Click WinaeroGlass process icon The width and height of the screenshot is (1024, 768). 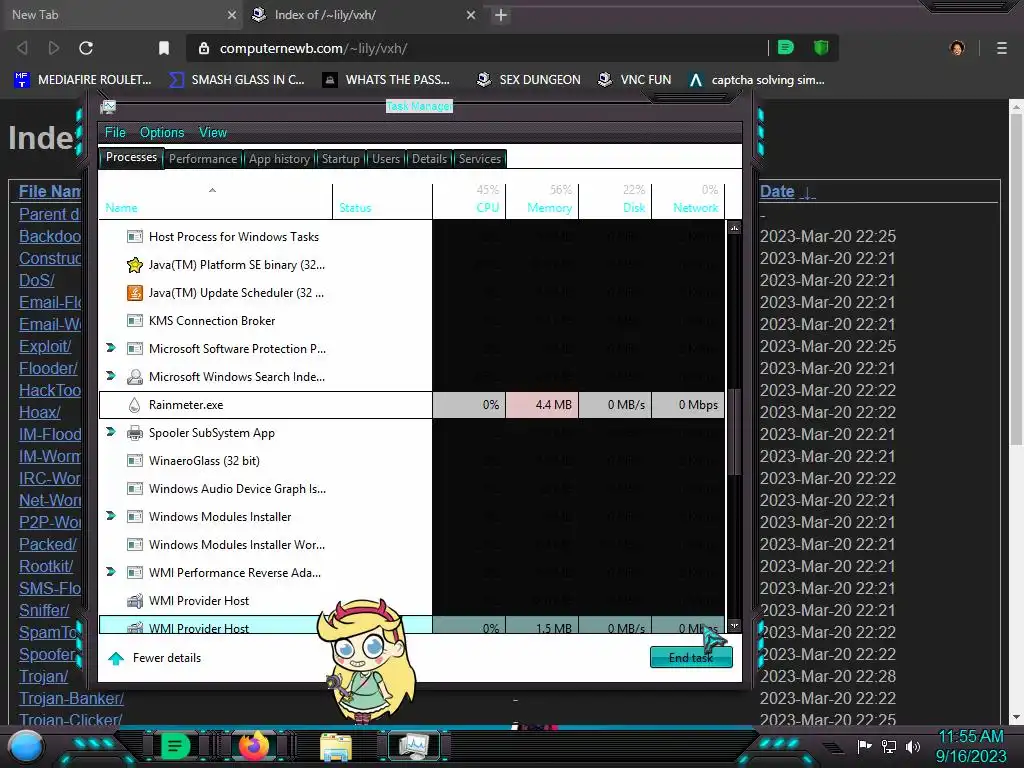pyautogui.click(x=135, y=460)
